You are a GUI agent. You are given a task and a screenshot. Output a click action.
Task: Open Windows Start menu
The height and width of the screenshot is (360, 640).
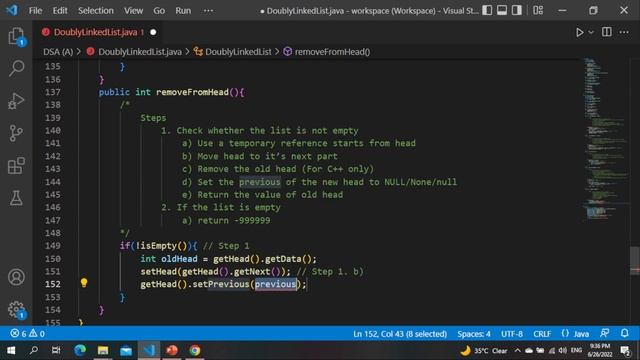coord(11,350)
